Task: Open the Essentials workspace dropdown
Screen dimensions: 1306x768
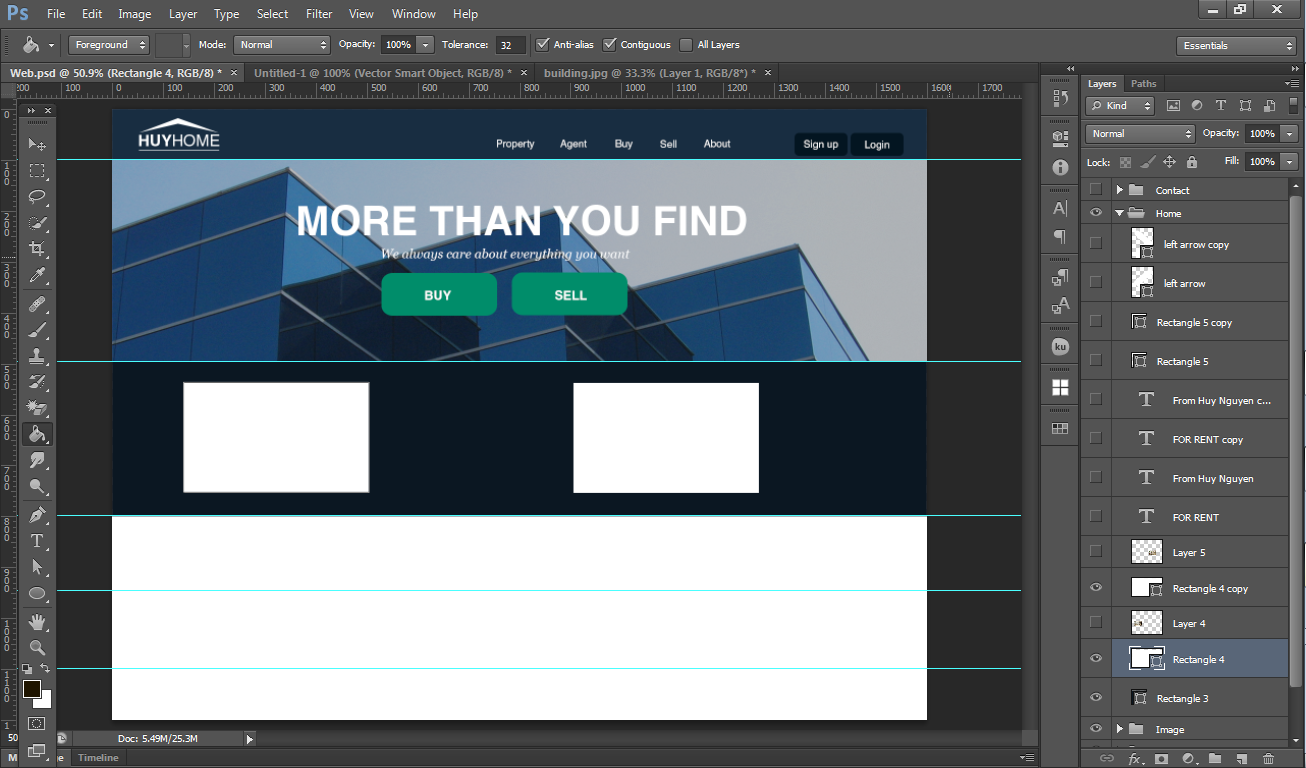Action: [1236, 46]
